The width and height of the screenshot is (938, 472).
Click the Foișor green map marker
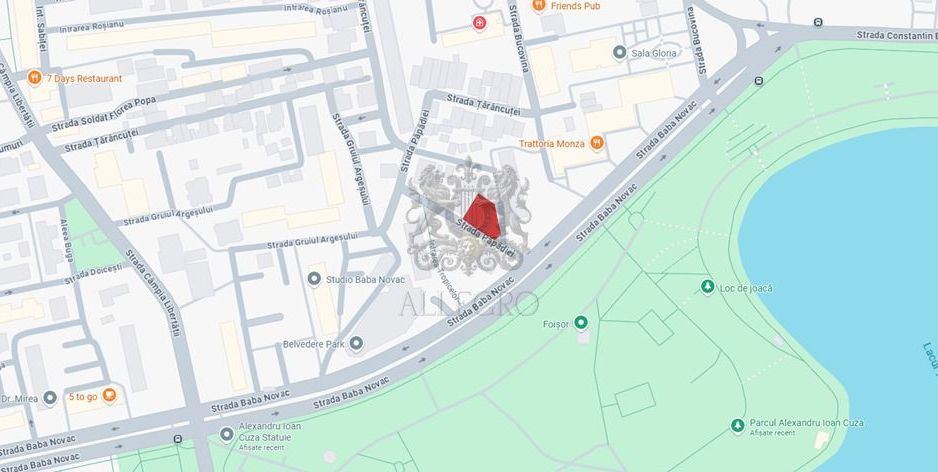pyautogui.click(x=581, y=324)
